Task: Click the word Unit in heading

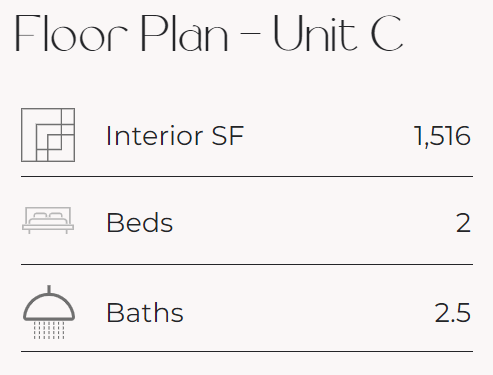Action: (315, 34)
